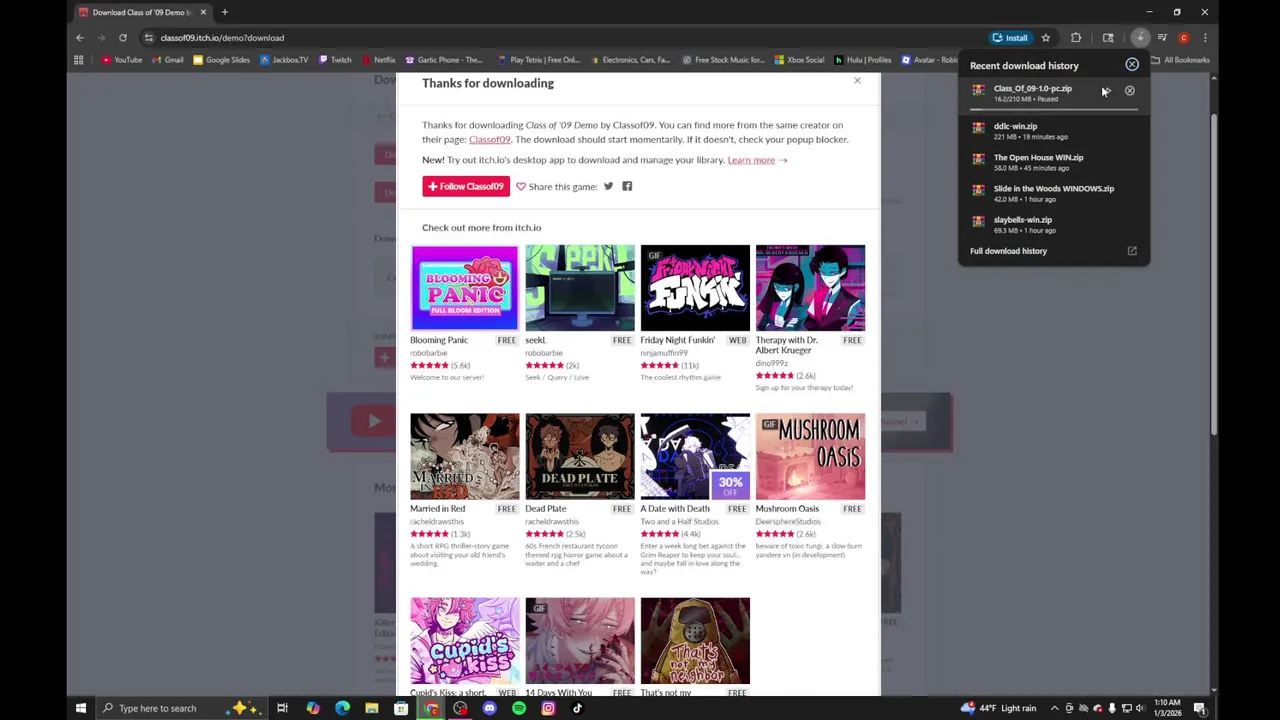Open Netflix bookmark
The image size is (1280, 720).
379,60
